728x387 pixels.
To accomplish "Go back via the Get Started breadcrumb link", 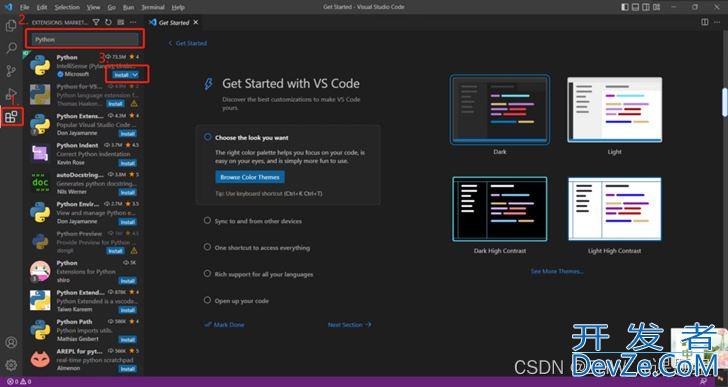I will (x=188, y=43).
